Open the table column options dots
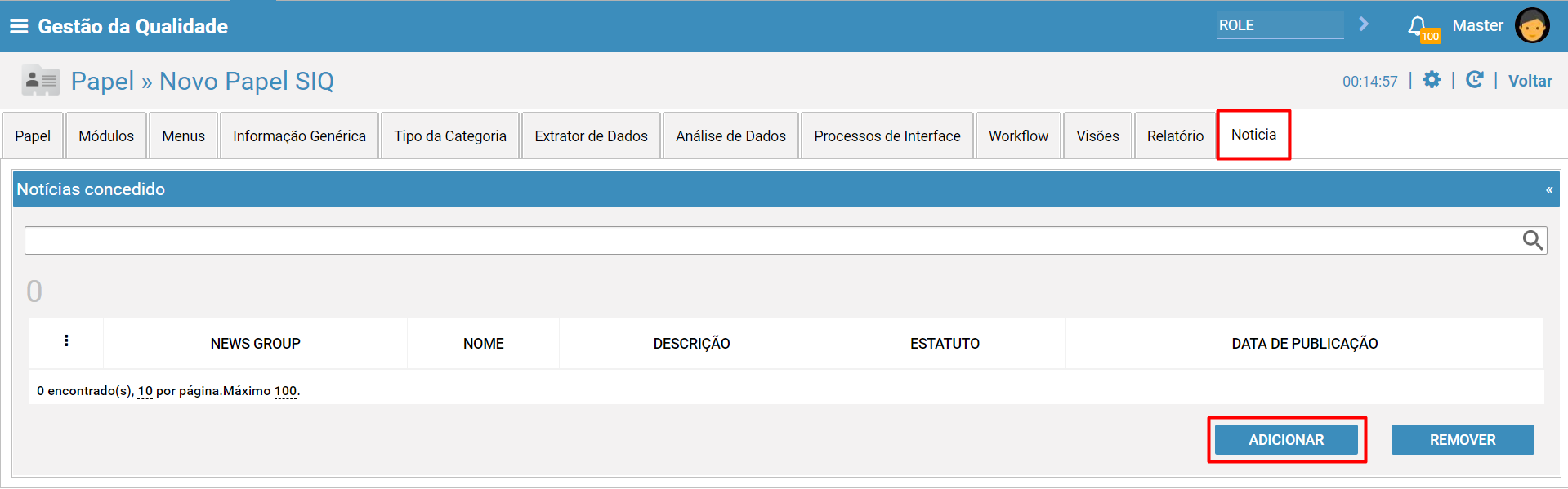The height and width of the screenshot is (489, 1568). point(66,341)
